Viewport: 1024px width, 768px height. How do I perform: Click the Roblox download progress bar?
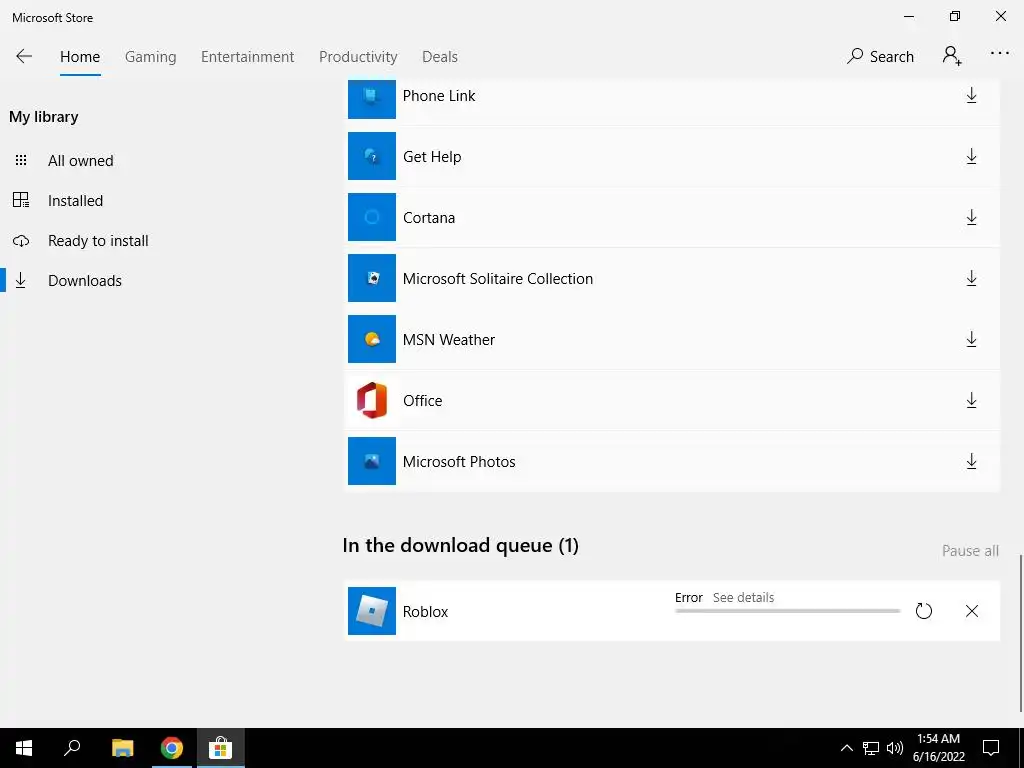click(x=788, y=611)
